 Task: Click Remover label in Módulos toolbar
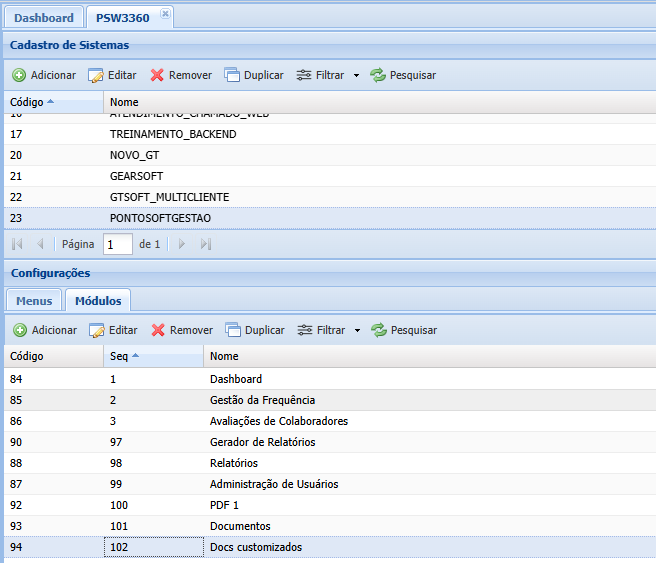pyautogui.click(x=191, y=330)
